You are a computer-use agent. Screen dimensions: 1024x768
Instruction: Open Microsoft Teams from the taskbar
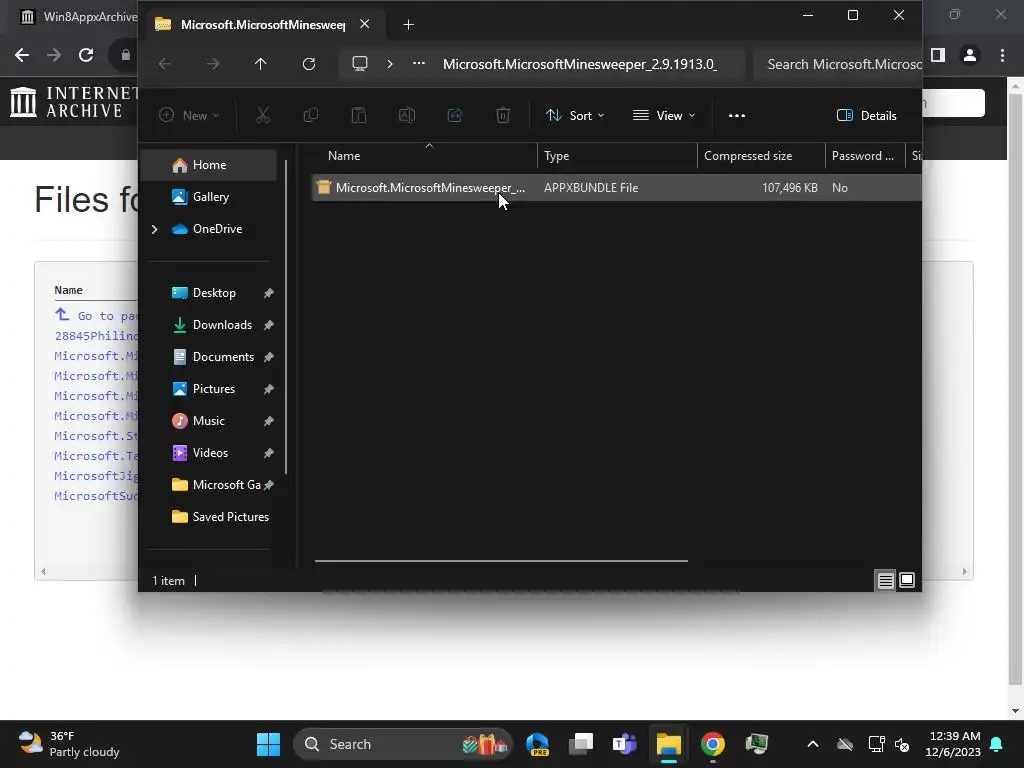tap(624, 744)
